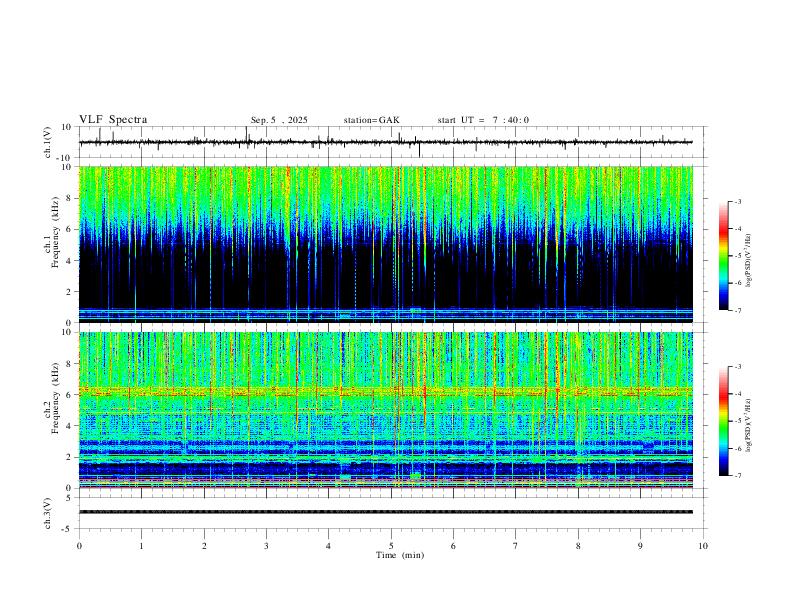792x612 pixels.
Task: Click the ch.2 spectrogram color bar
Action: coord(723,421)
